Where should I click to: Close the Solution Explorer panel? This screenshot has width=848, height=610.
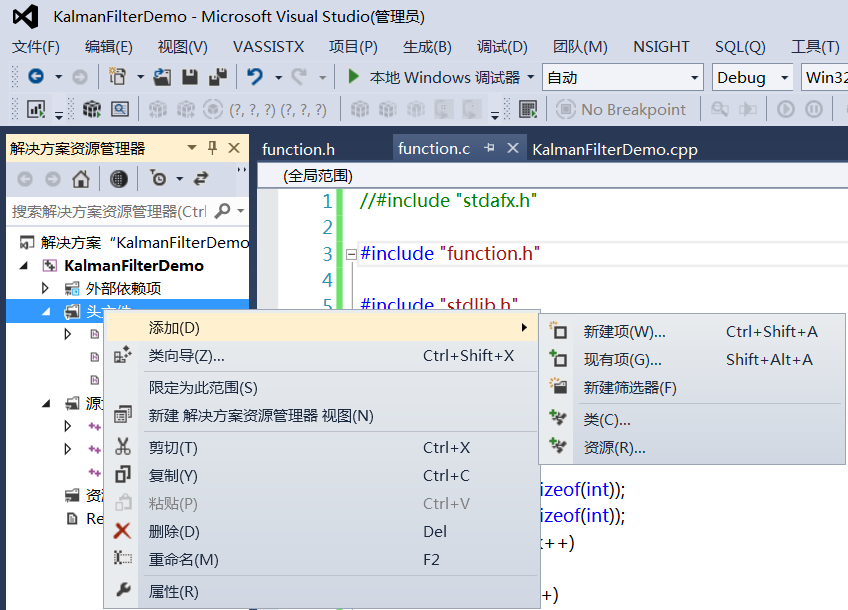coord(234,148)
